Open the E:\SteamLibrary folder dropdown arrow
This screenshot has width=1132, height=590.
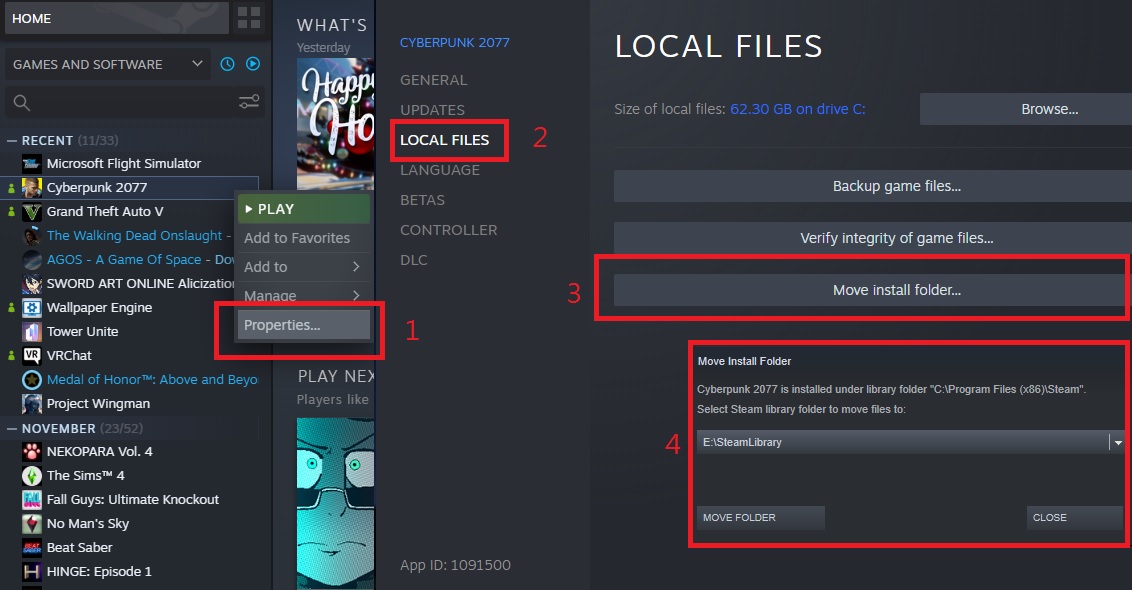1118,442
